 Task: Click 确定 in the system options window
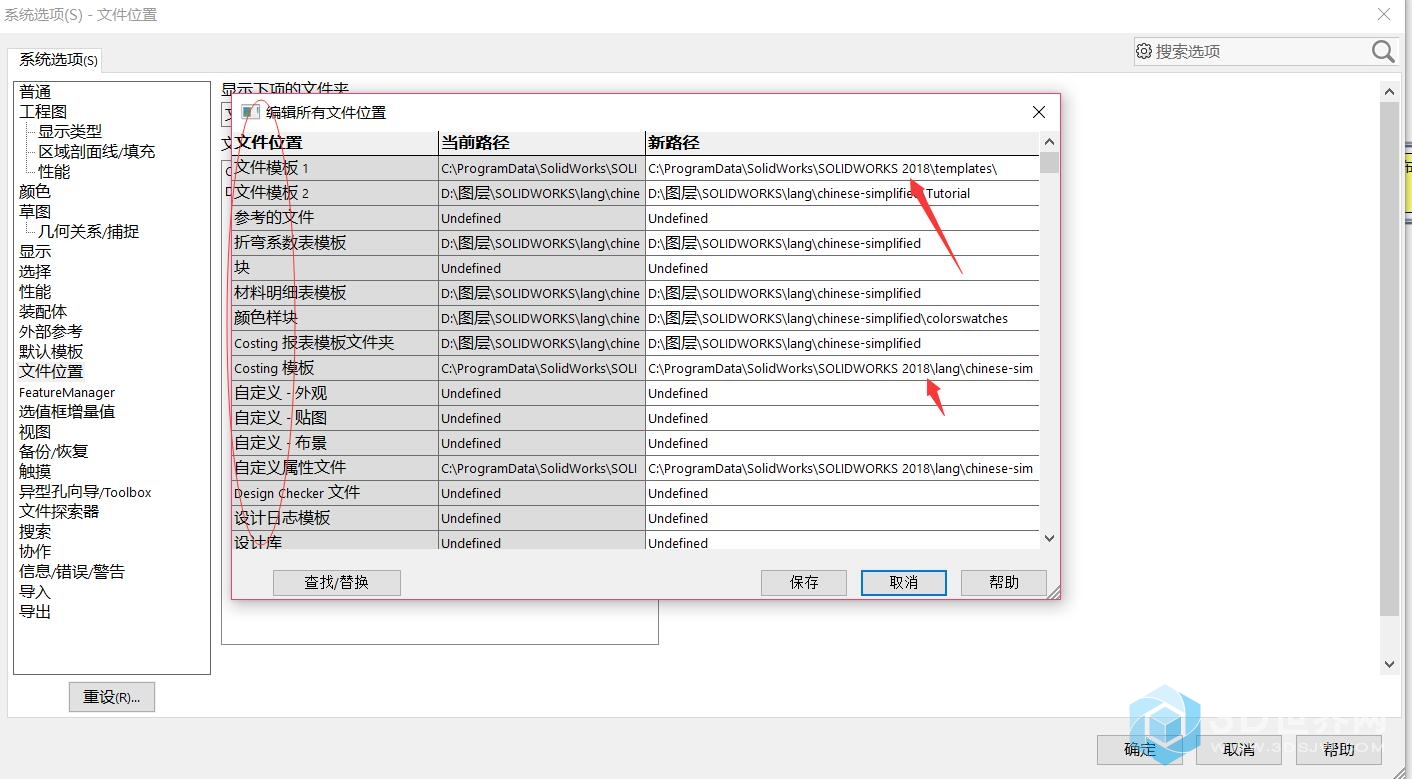pyautogui.click(x=1140, y=749)
